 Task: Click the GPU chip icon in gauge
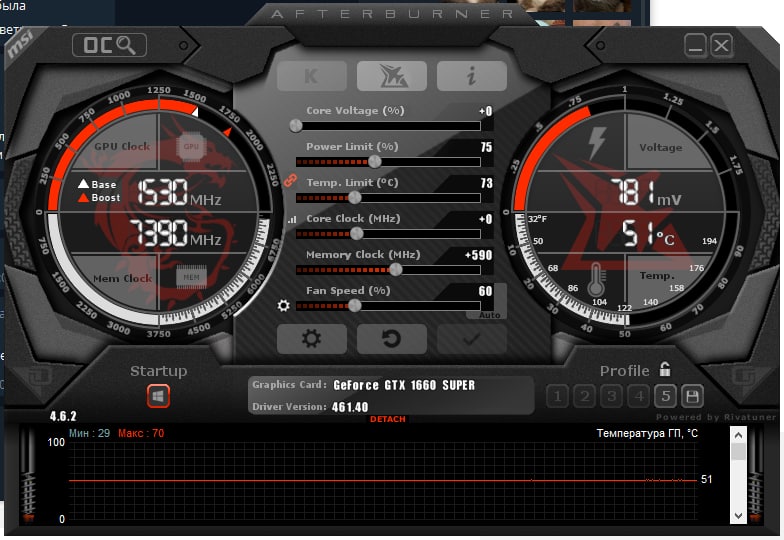pos(191,146)
